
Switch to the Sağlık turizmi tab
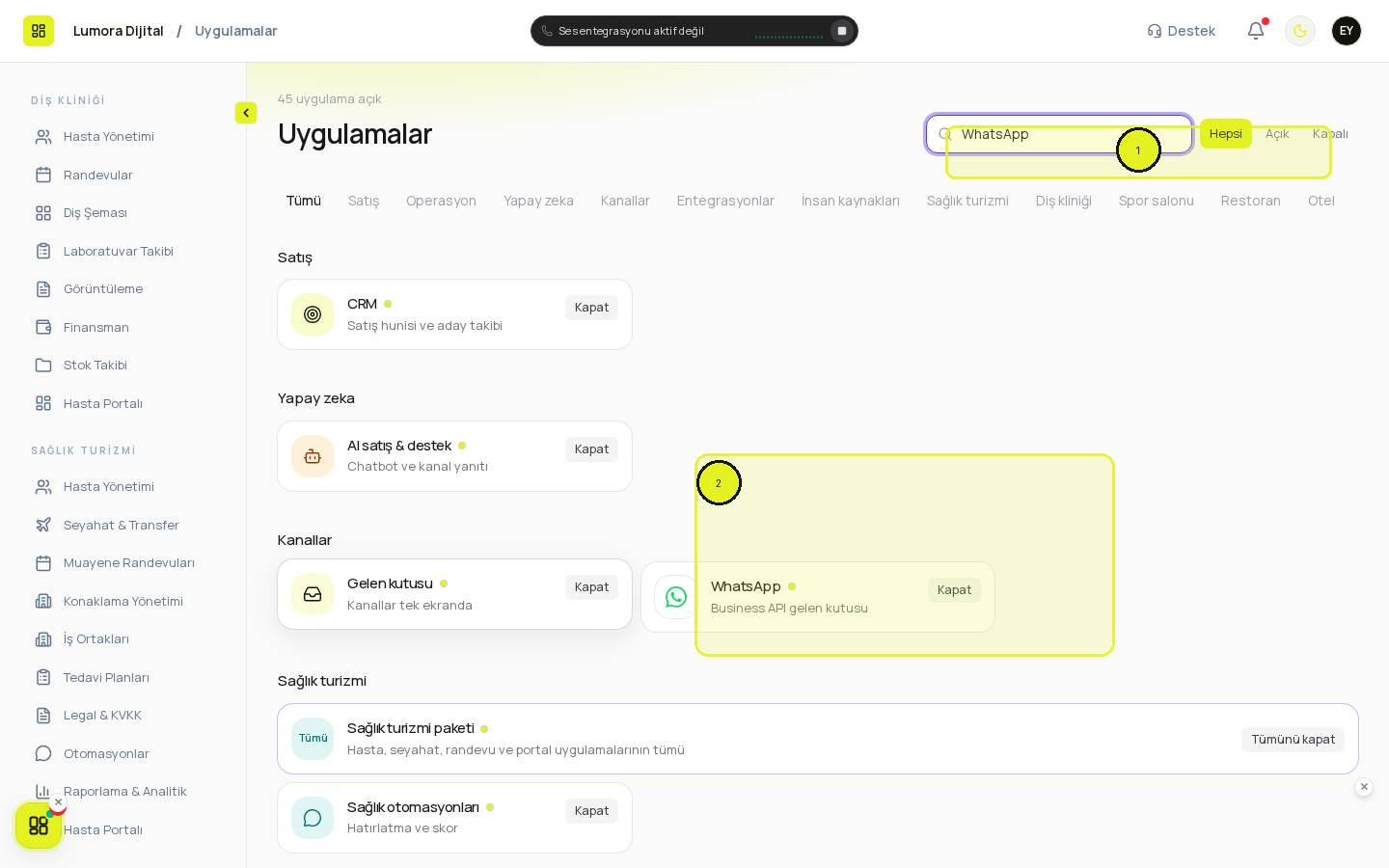pos(967,201)
